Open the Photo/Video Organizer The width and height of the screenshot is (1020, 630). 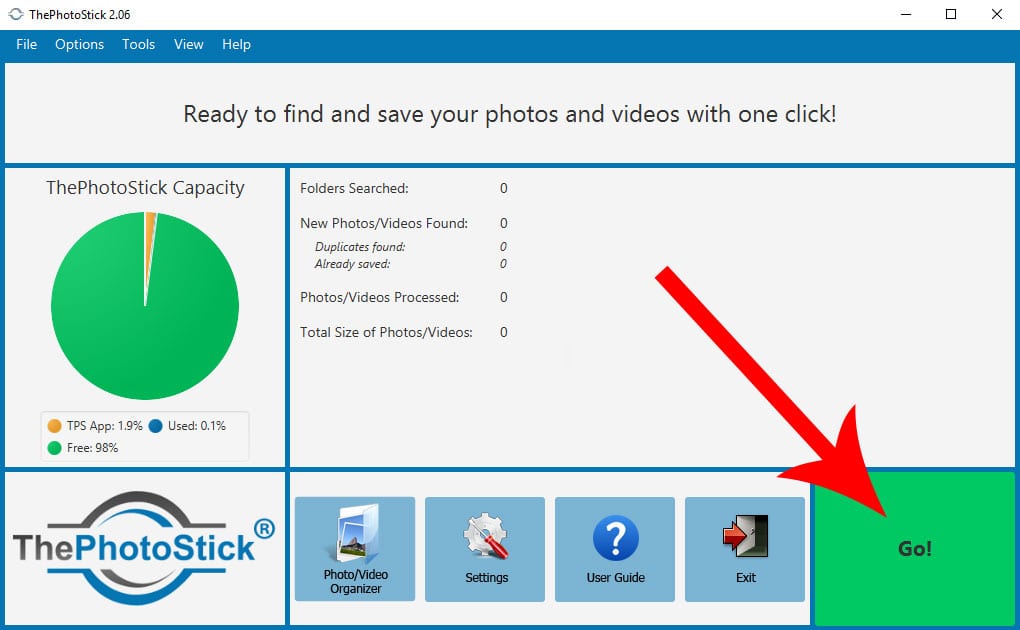[354, 548]
